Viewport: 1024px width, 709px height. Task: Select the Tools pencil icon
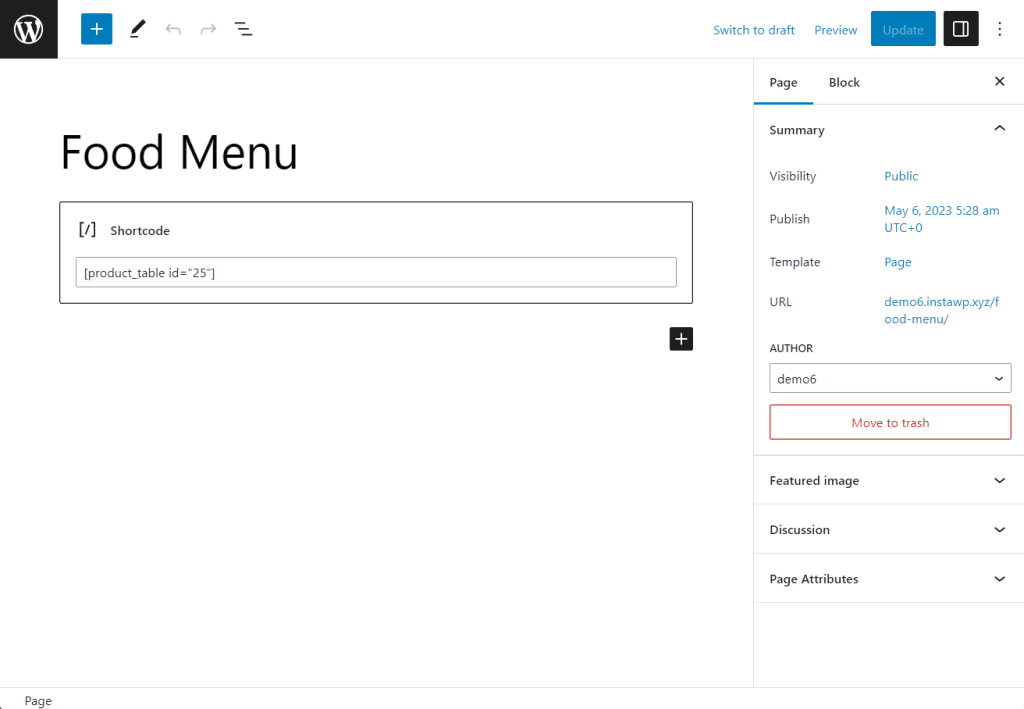137,29
